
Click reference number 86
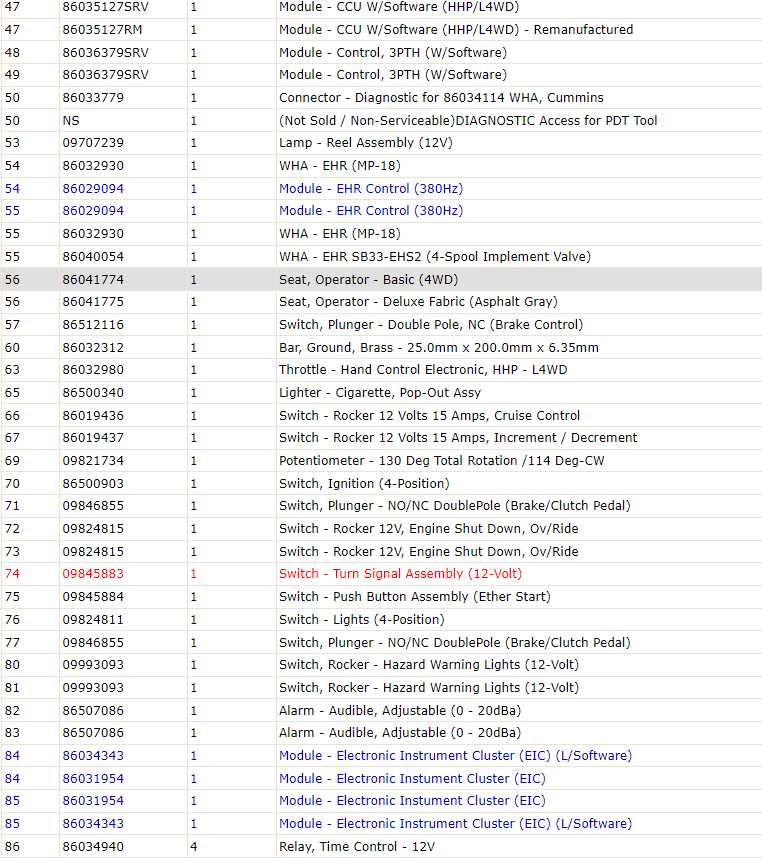12,847
